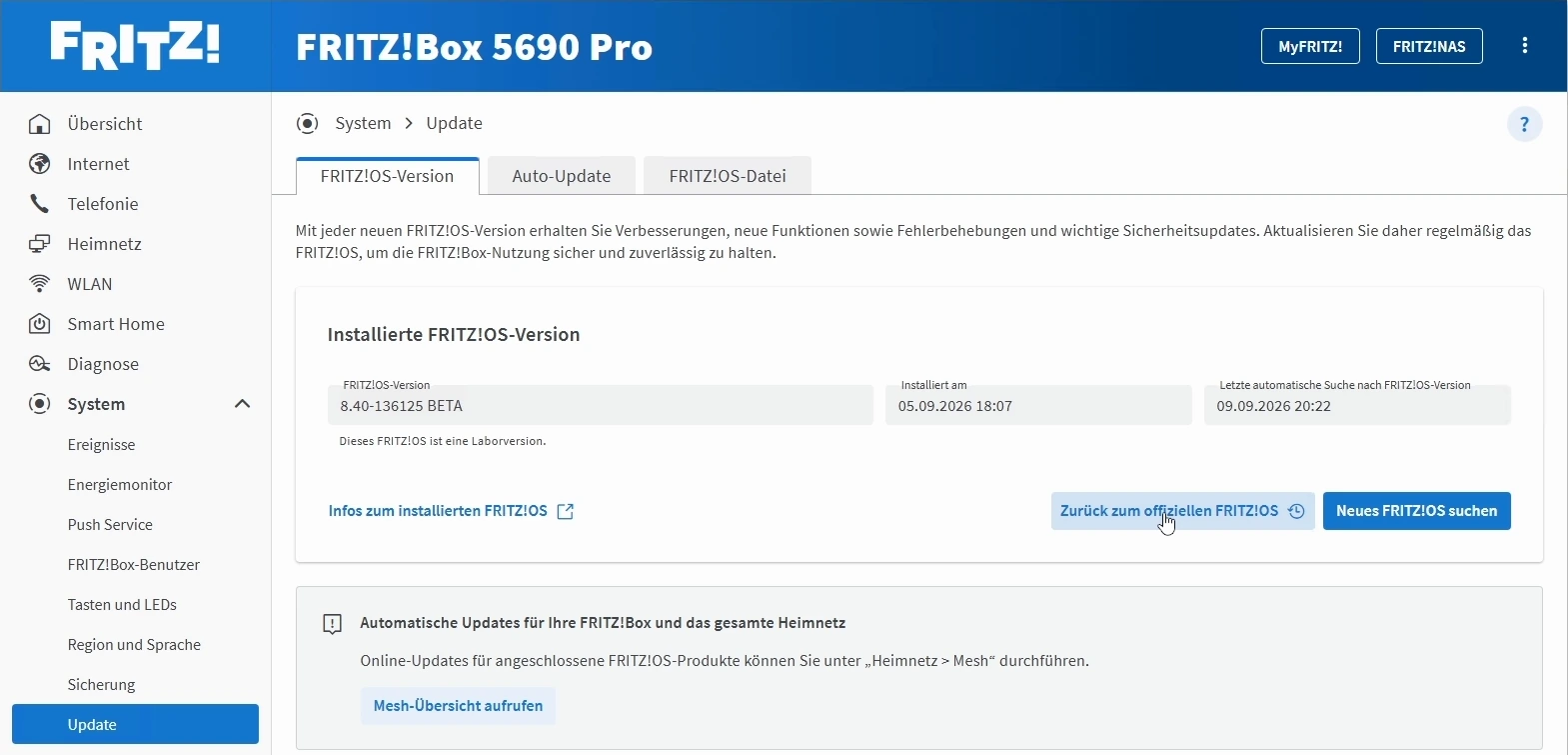Click Mesh-Übersicht aufrufen button
This screenshot has height=755, width=1568.
point(458,706)
